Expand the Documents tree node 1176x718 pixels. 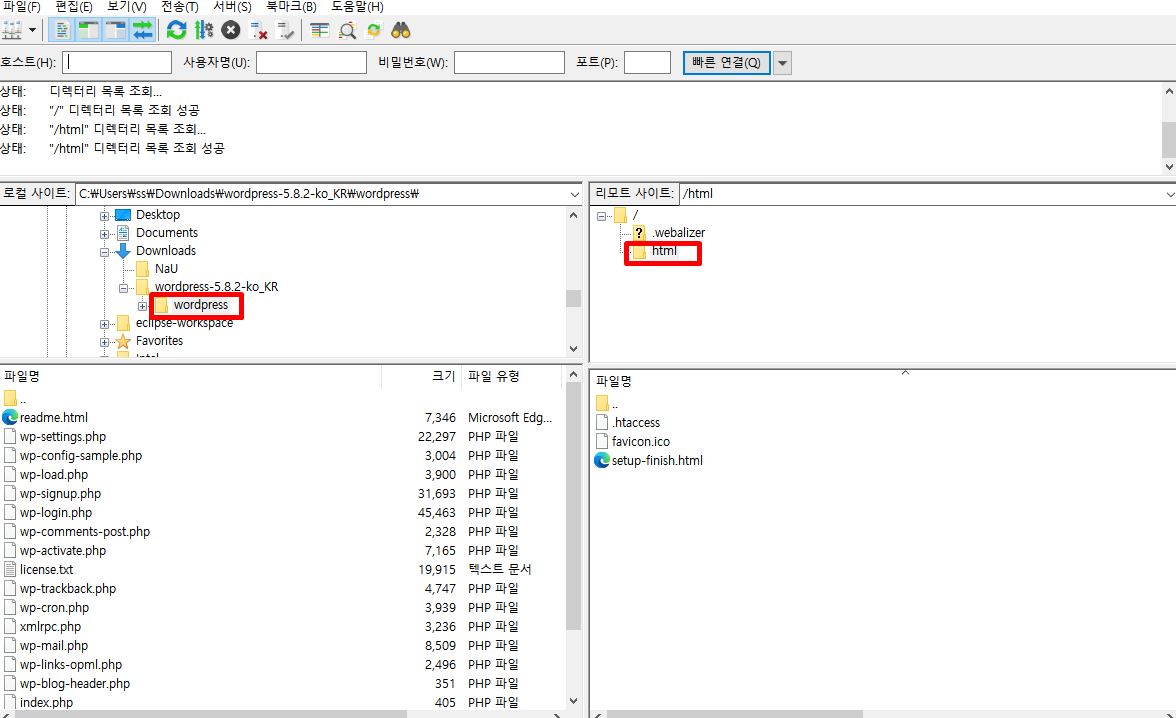pyautogui.click(x=104, y=234)
